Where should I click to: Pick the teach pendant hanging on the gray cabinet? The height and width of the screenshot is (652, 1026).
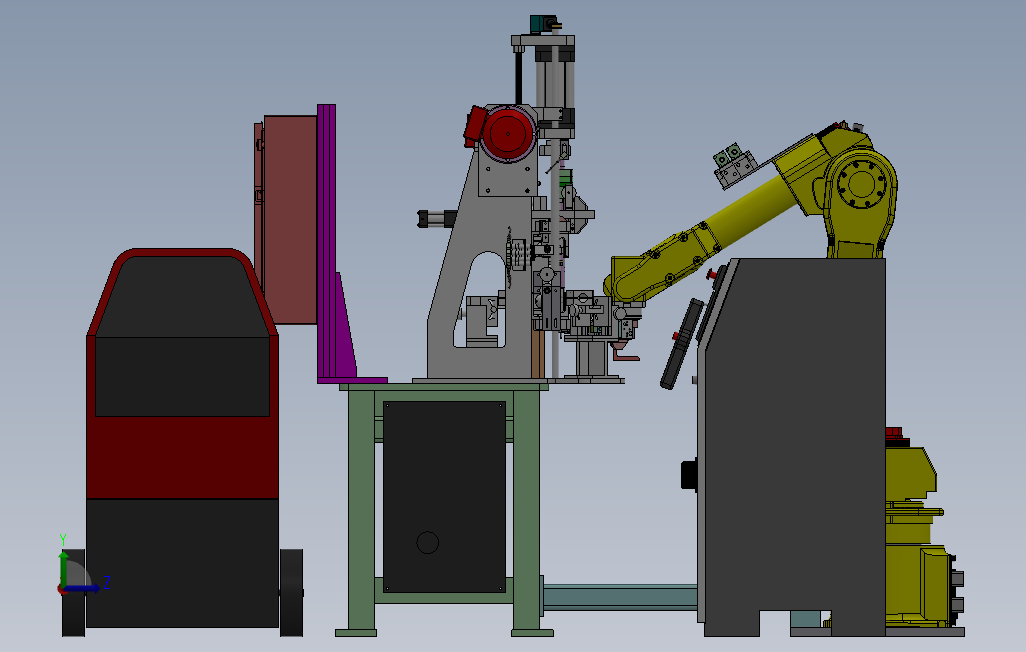[682, 344]
